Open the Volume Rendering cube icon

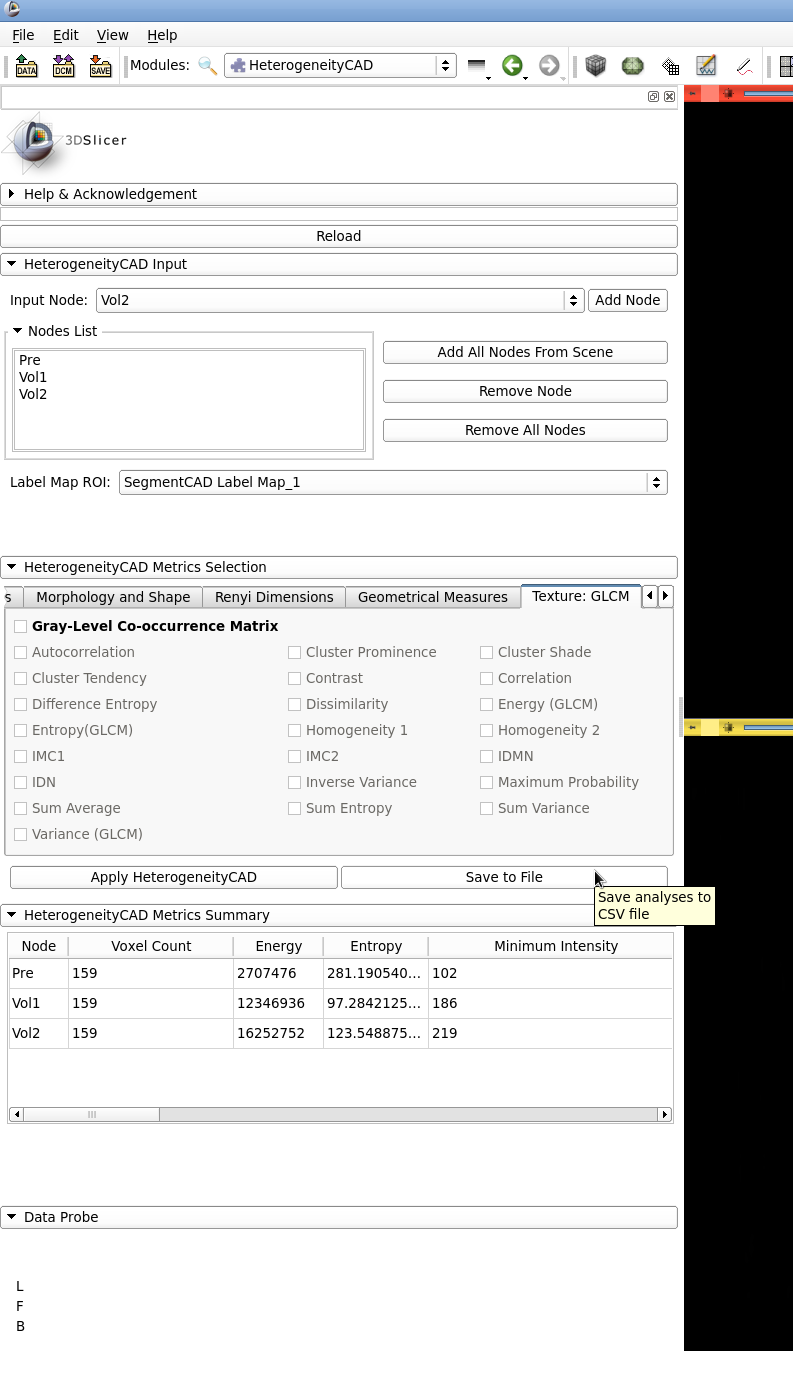[x=596, y=66]
